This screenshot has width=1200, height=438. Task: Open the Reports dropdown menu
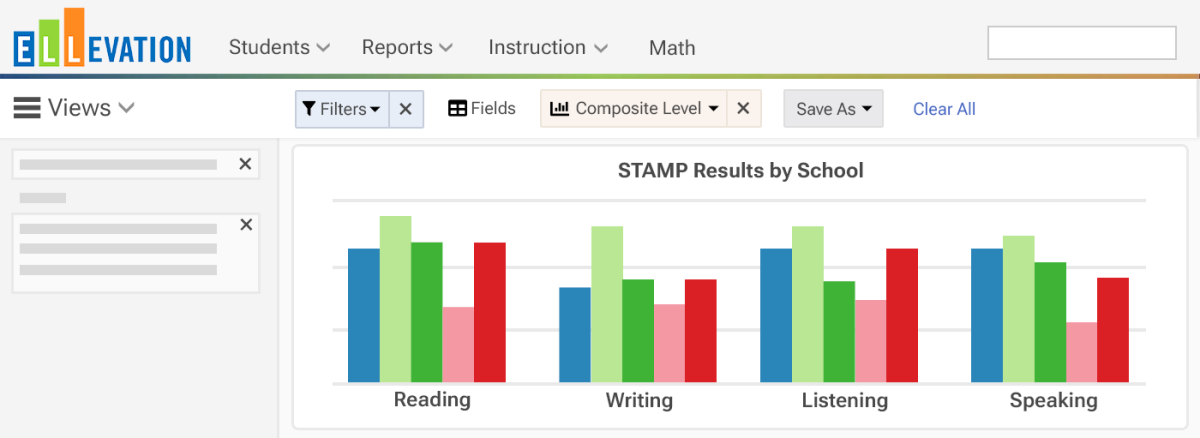407,47
